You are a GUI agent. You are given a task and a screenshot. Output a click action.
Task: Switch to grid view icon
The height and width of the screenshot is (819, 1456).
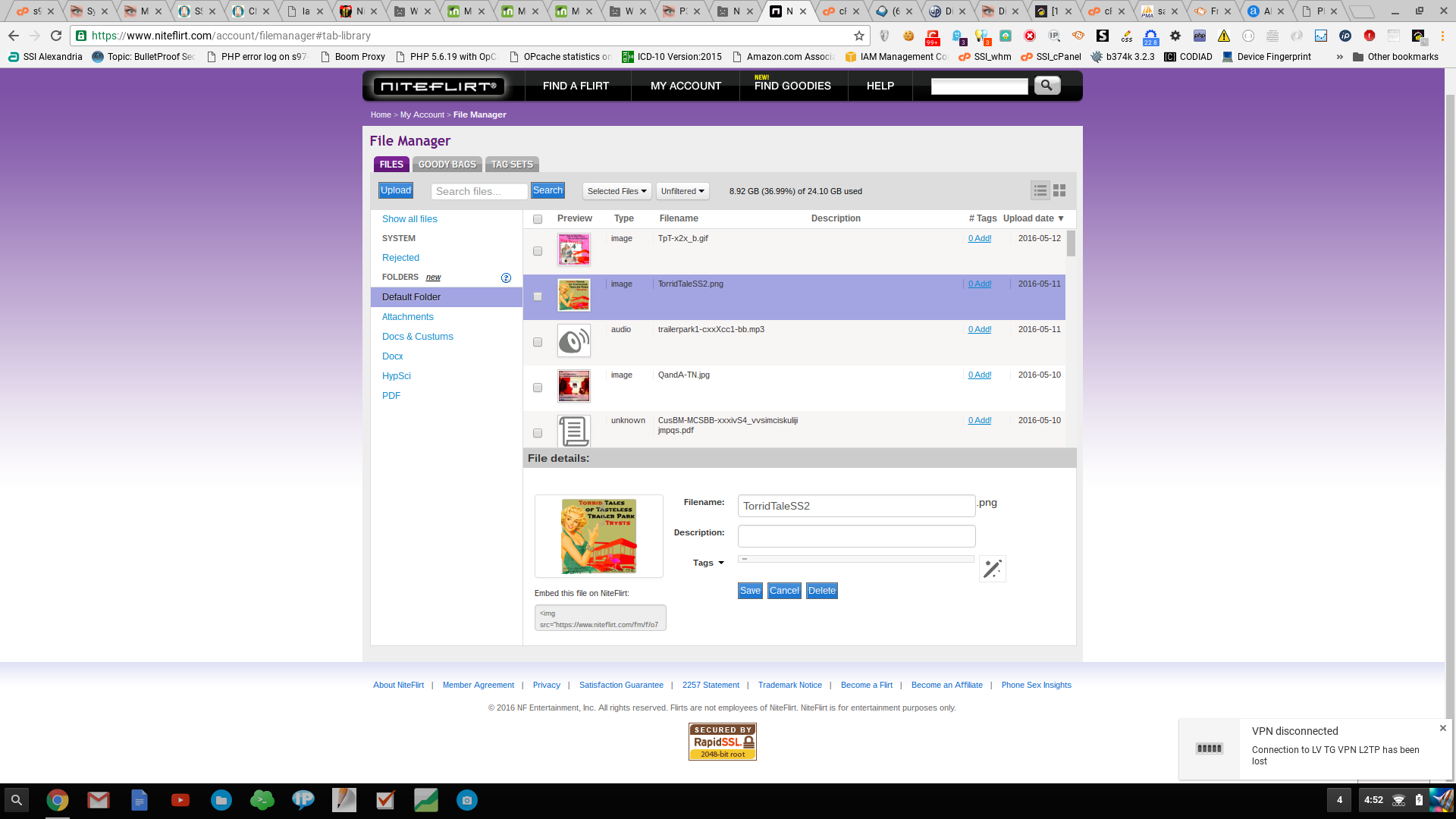pyautogui.click(x=1059, y=191)
